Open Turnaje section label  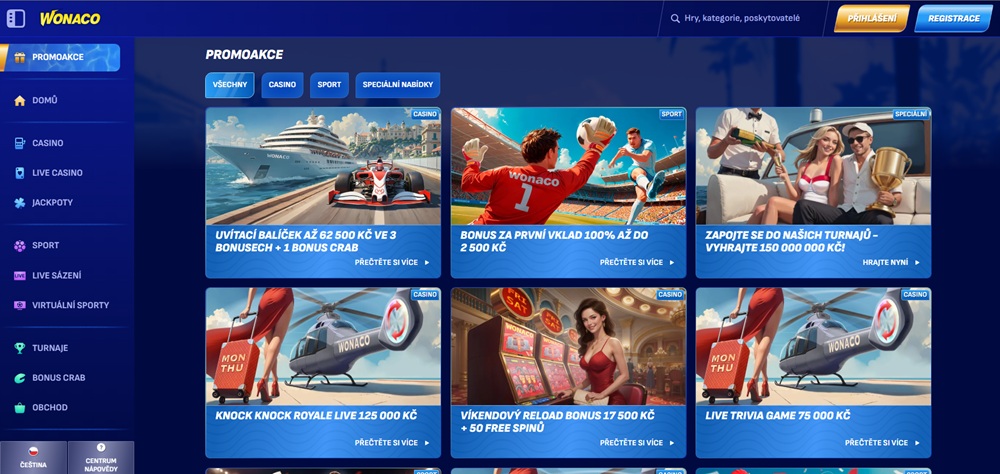[50, 348]
